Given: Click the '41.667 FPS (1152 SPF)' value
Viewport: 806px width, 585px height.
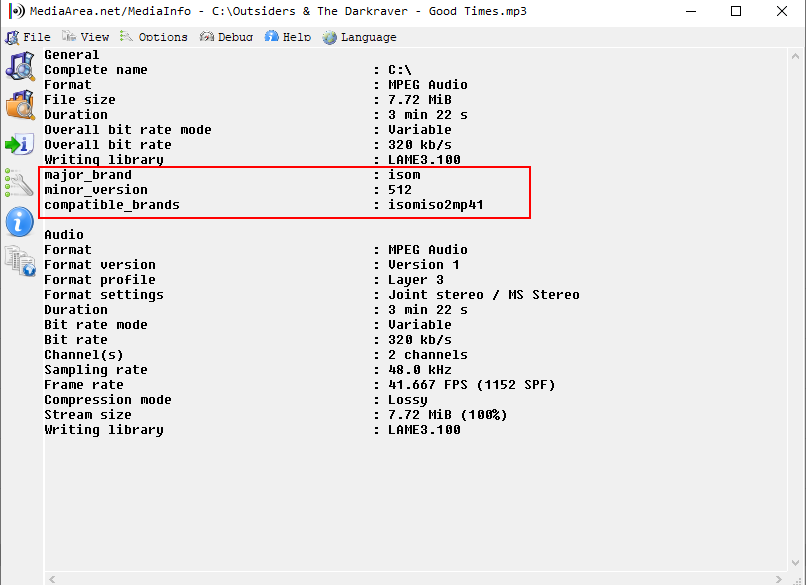Looking at the screenshot, I should pos(472,385).
